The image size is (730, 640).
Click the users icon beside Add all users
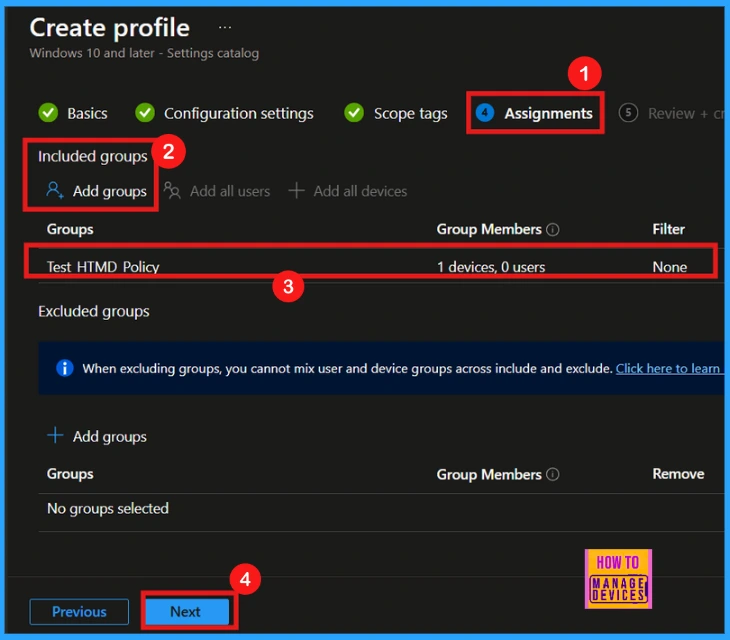click(x=172, y=190)
